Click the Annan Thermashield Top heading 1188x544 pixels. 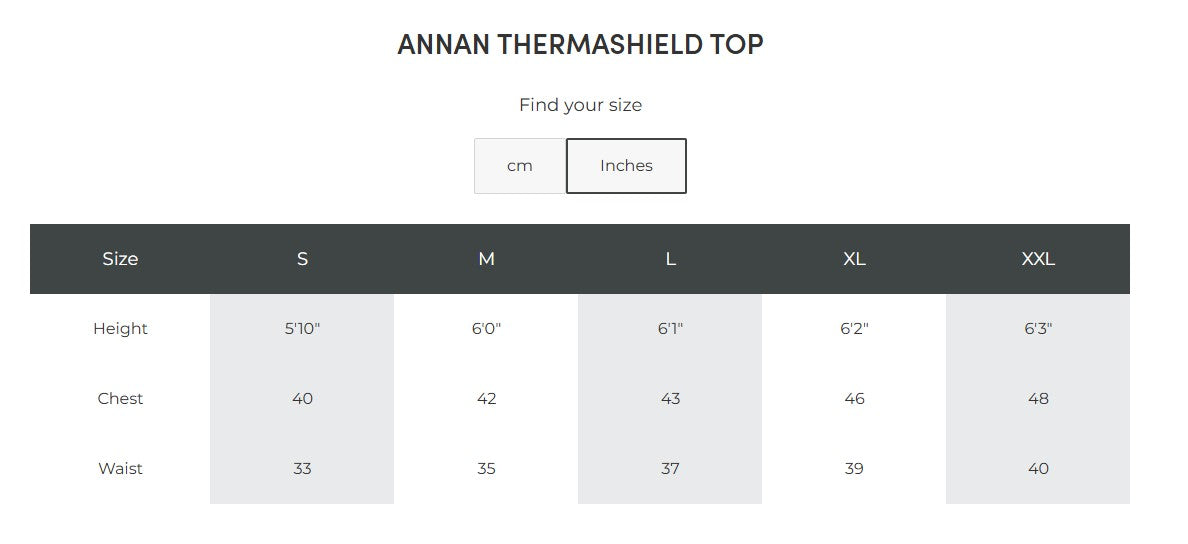point(580,45)
